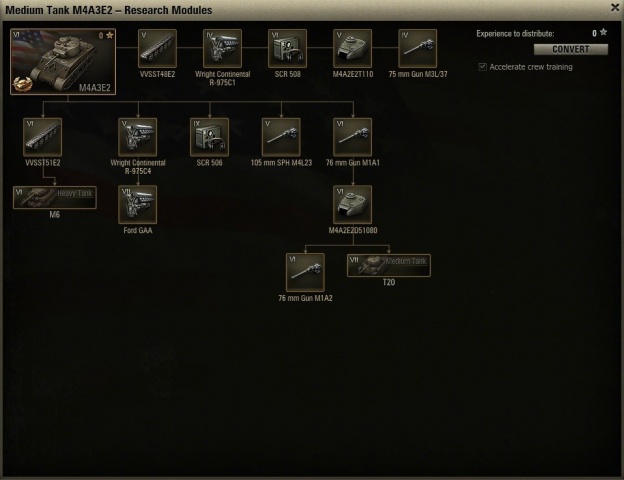Click the 105 mm SPH M4L23 gun icon

coord(281,137)
